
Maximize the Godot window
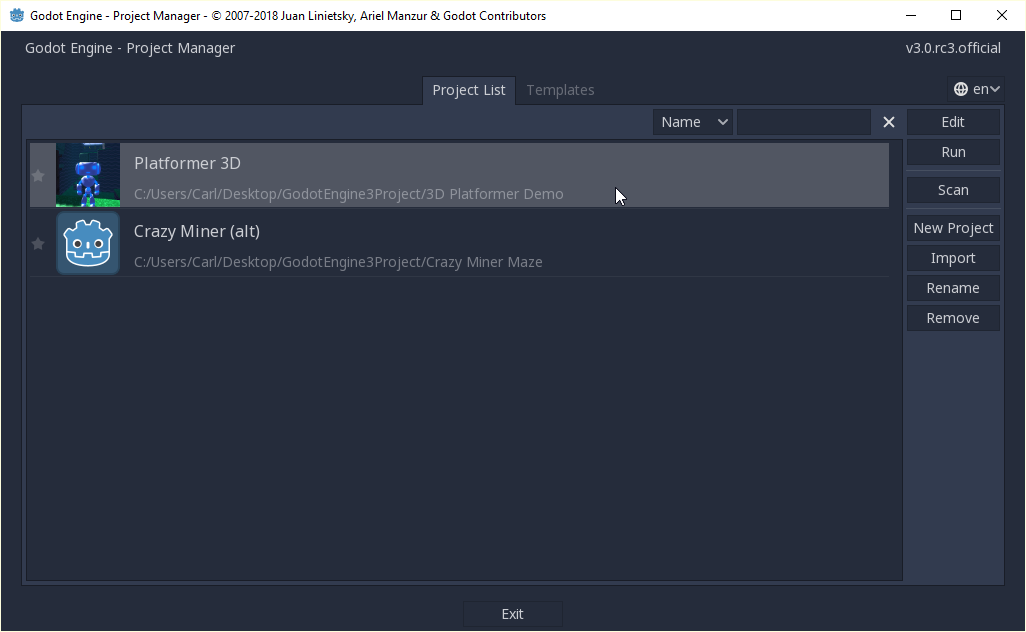(x=956, y=15)
